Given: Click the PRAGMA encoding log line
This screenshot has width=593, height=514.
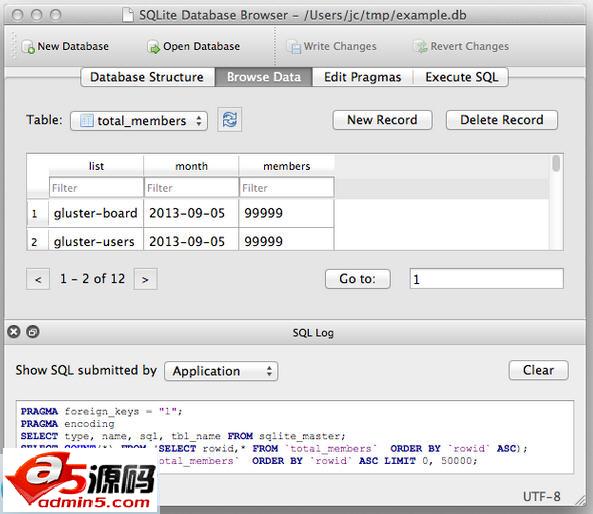Looking at the screenshot, I should pyautogui.click(x=67, y=424).
